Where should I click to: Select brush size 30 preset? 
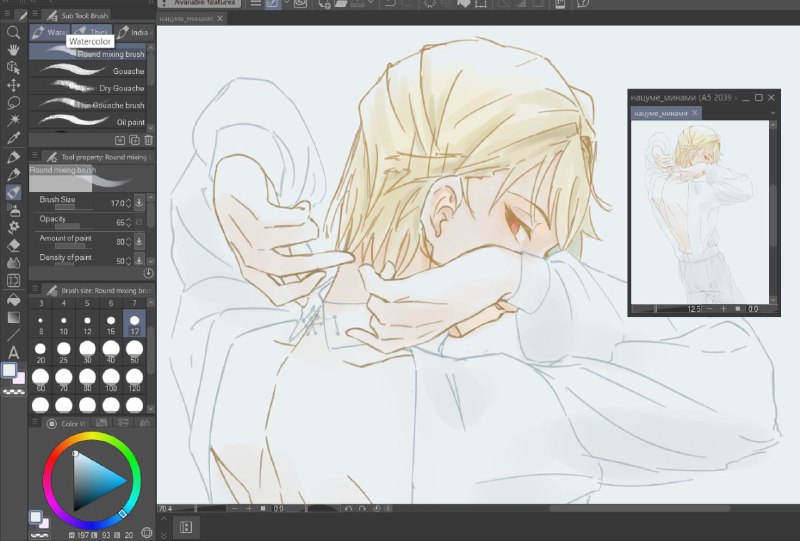pos(87,352)
